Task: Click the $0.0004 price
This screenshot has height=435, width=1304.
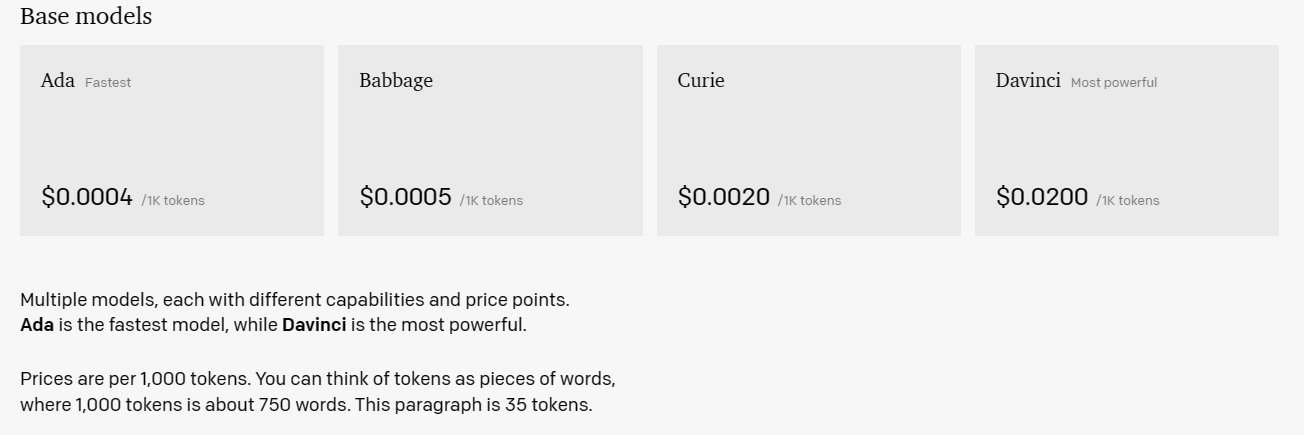Action: tap(87, 197)
